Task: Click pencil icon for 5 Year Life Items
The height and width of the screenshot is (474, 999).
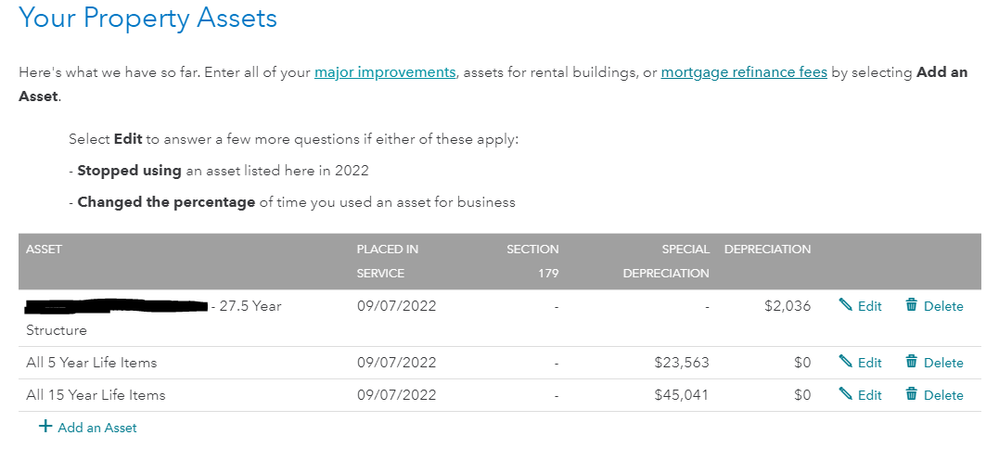Action: point(845,362)
